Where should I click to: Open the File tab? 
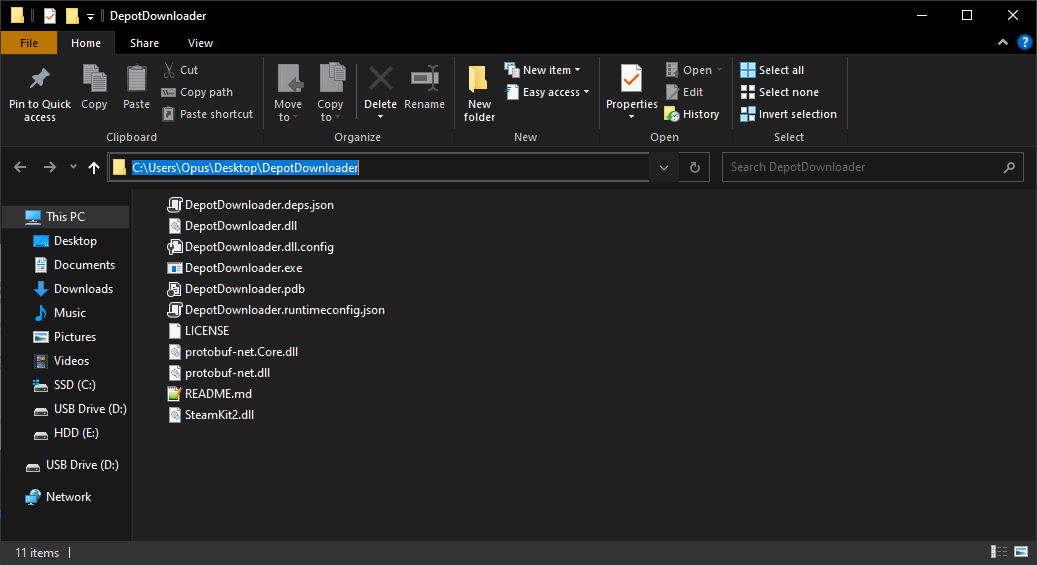(x=29, y=43)
